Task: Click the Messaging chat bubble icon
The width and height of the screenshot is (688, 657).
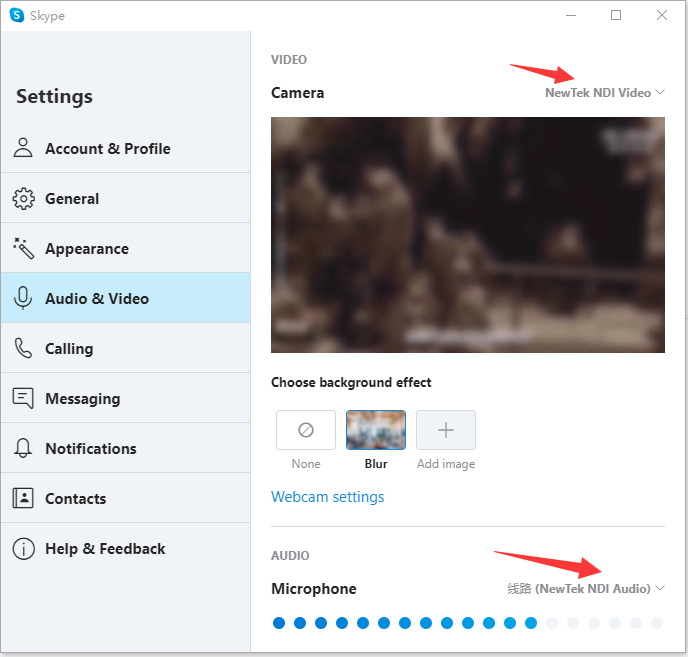Action: (23, 399)
